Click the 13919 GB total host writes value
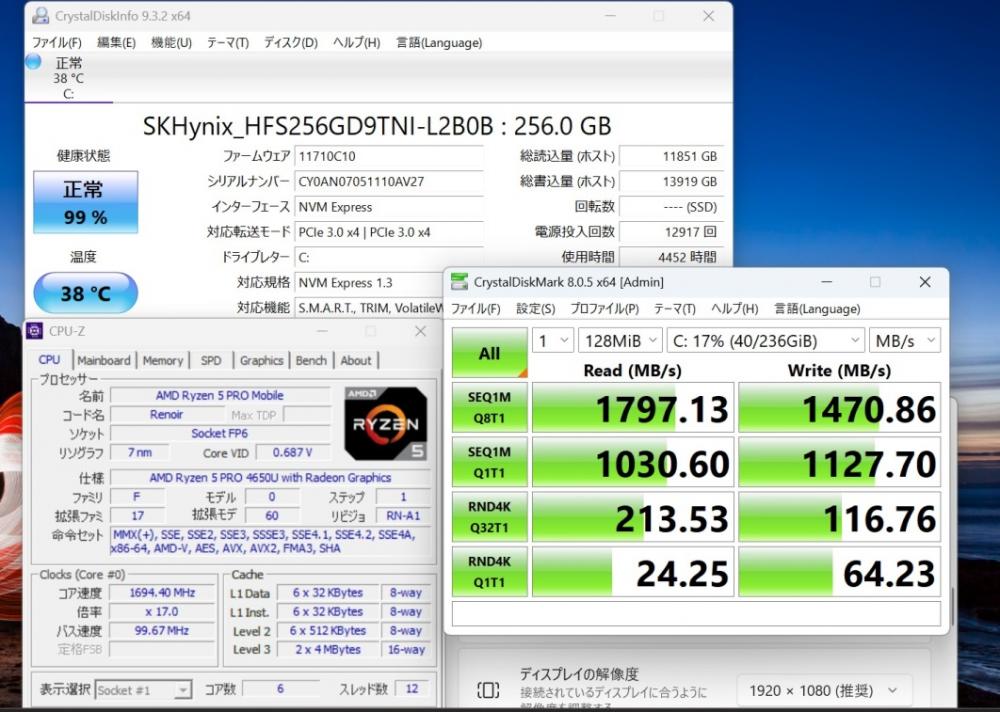1000x712 pixels. point(671,182)
